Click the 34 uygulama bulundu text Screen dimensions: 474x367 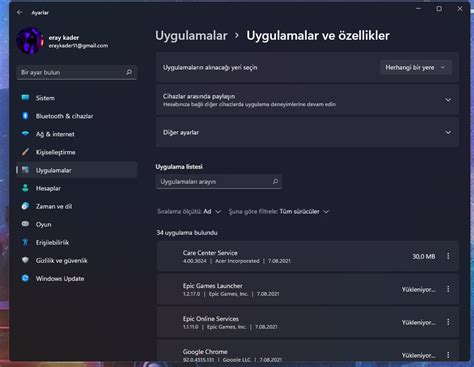tap(187, 233)
